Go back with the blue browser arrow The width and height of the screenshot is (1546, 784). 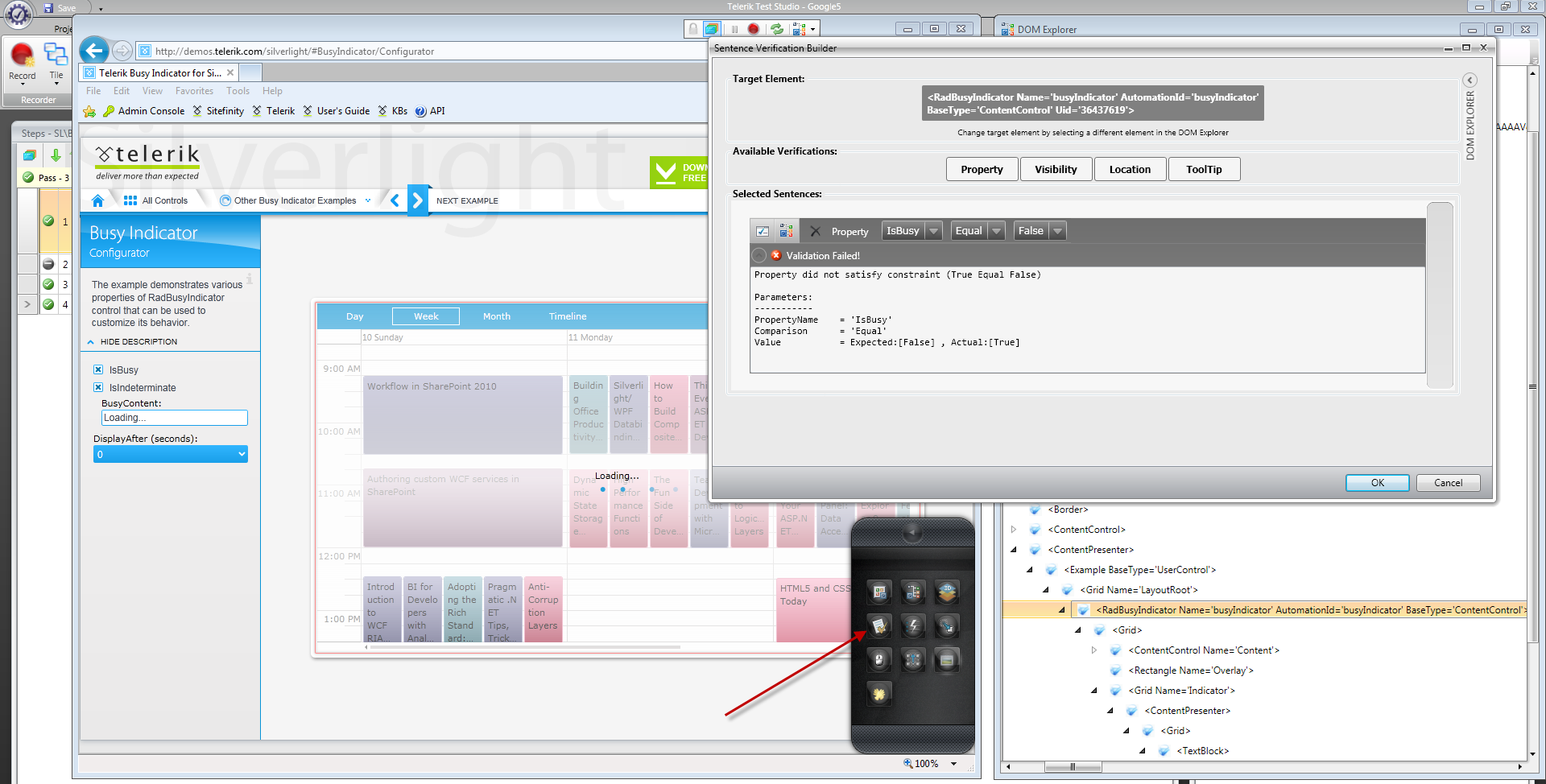pos(94,51)
